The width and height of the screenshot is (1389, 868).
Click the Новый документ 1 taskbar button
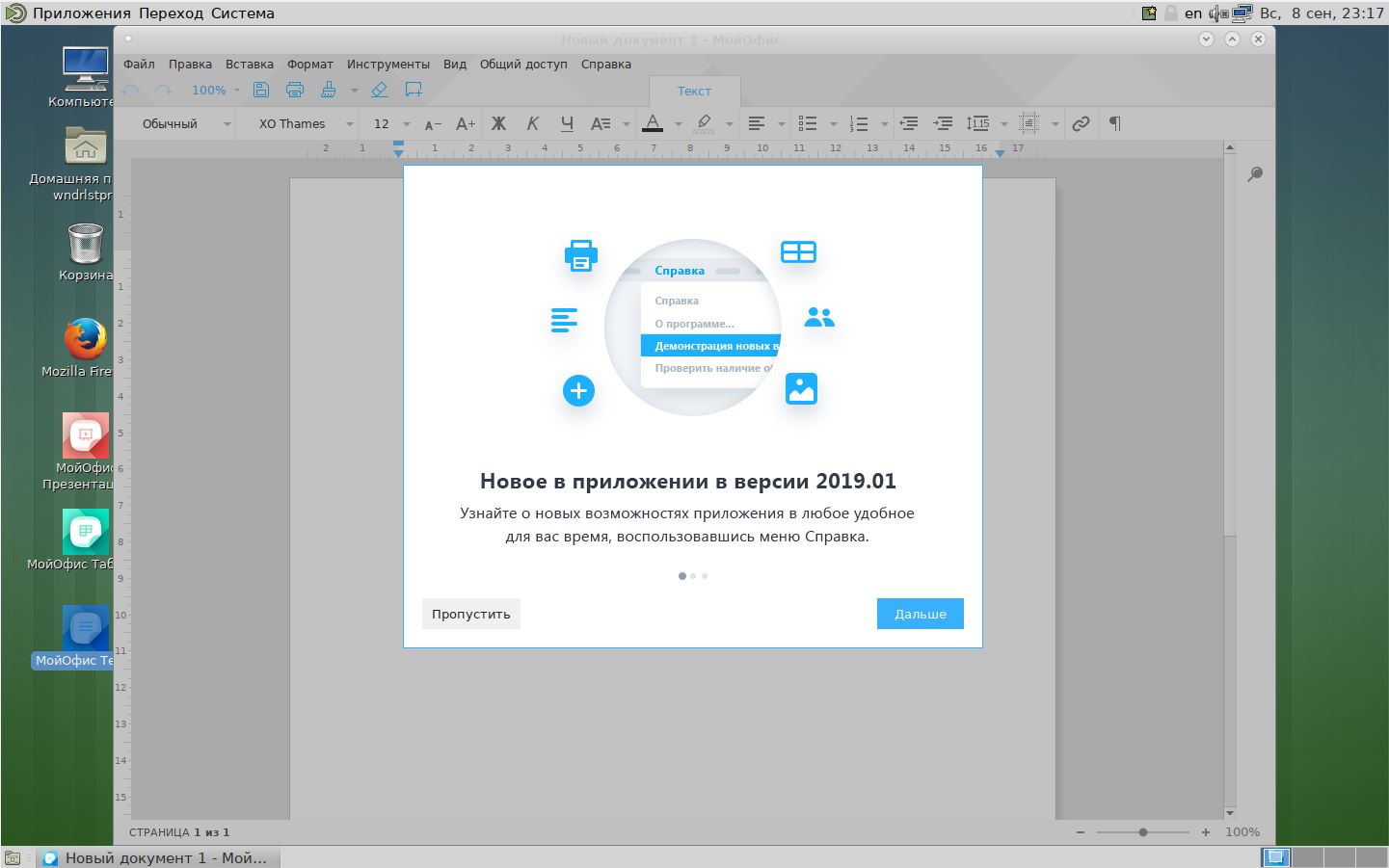tap(159, 857)
